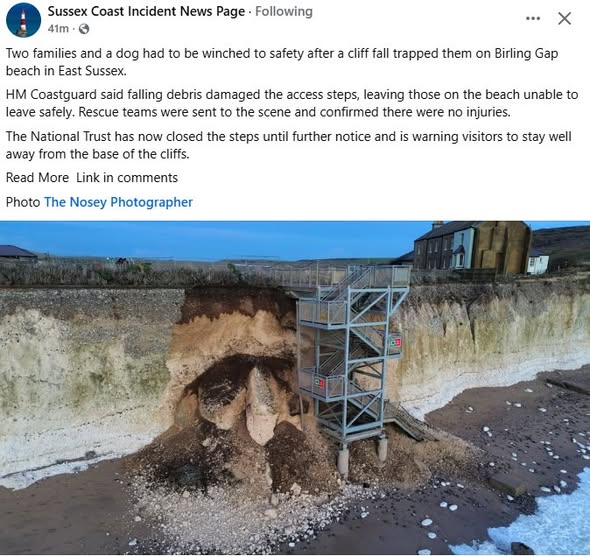Open the 41m post timestamp

[58, 29]
